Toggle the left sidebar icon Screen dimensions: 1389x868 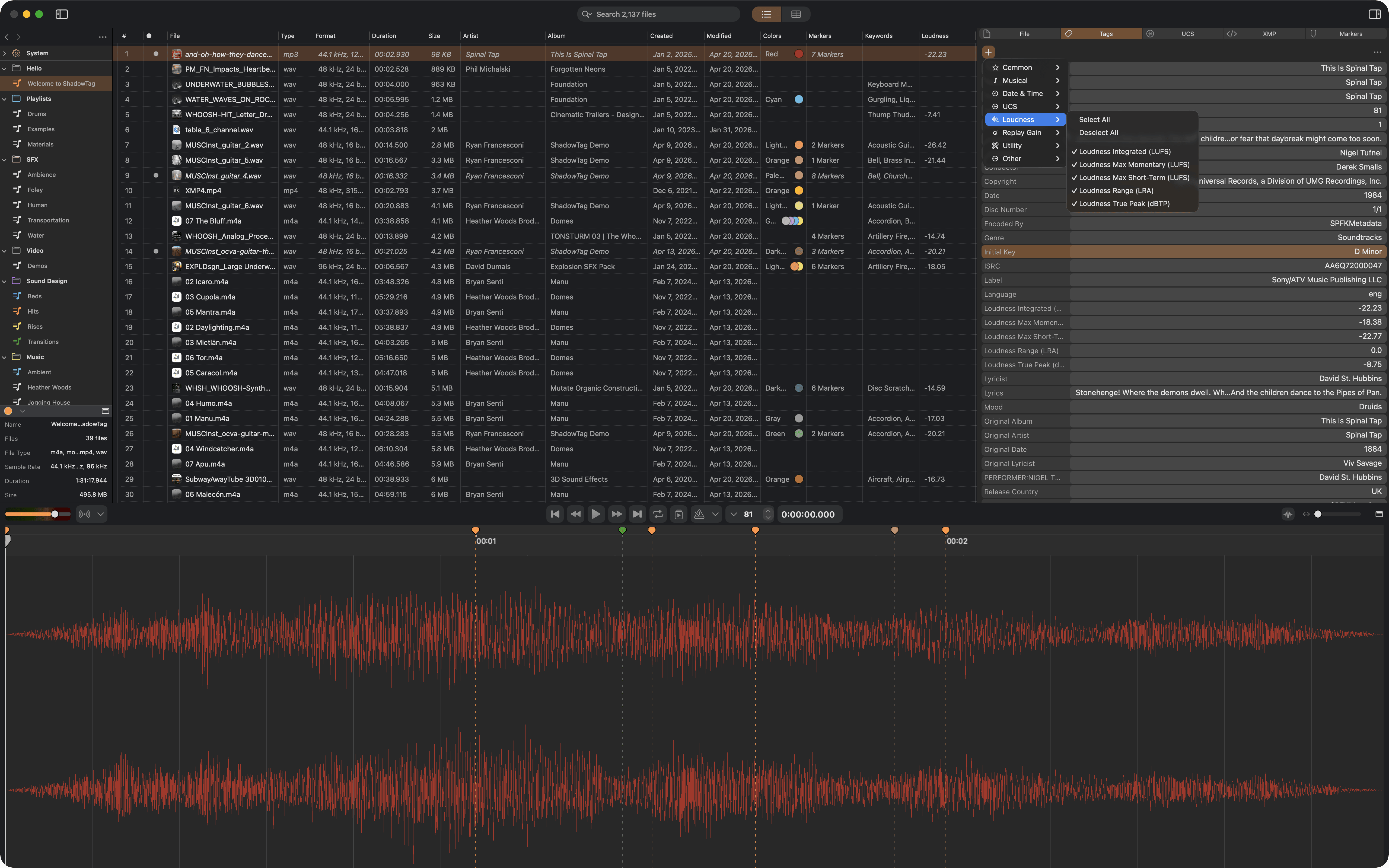(62, 14)
